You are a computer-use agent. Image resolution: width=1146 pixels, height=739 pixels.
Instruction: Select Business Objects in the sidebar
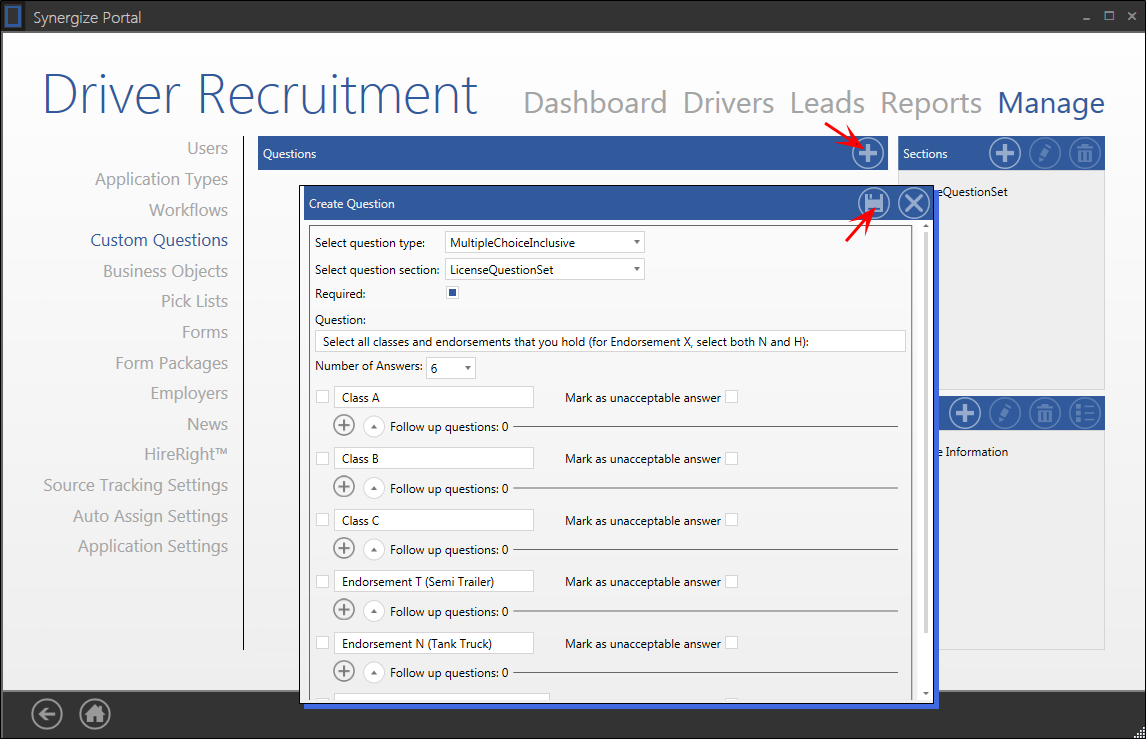click(165, 271)
